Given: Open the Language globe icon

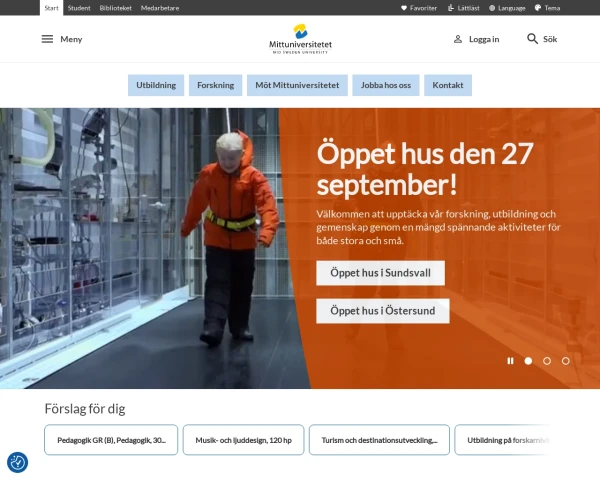Looking at the screenshot, I should click(492, 8).
